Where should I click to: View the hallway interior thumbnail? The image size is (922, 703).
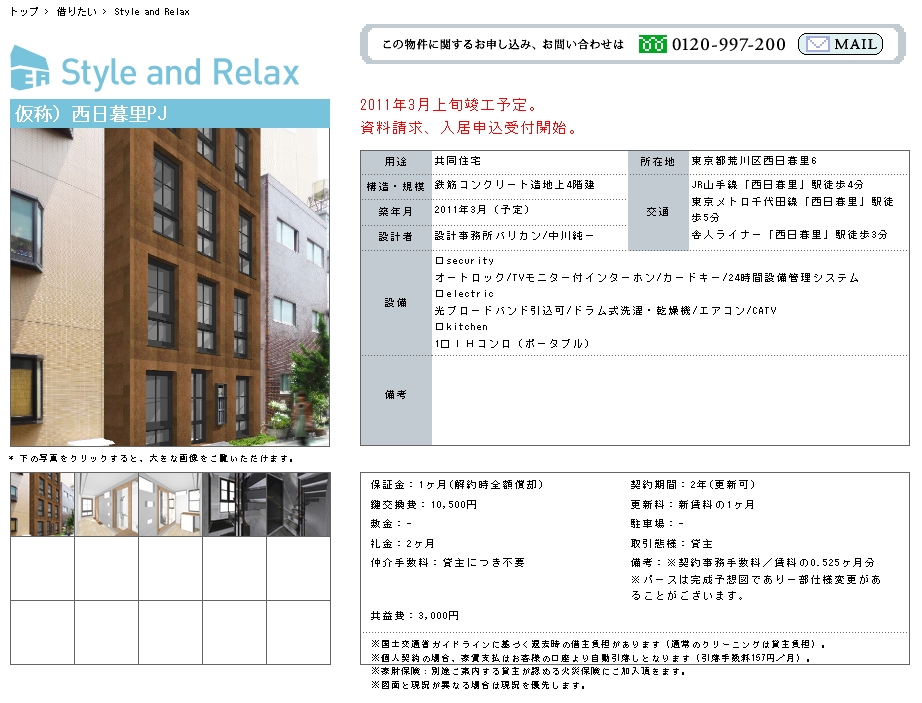(x=106, y=504)
